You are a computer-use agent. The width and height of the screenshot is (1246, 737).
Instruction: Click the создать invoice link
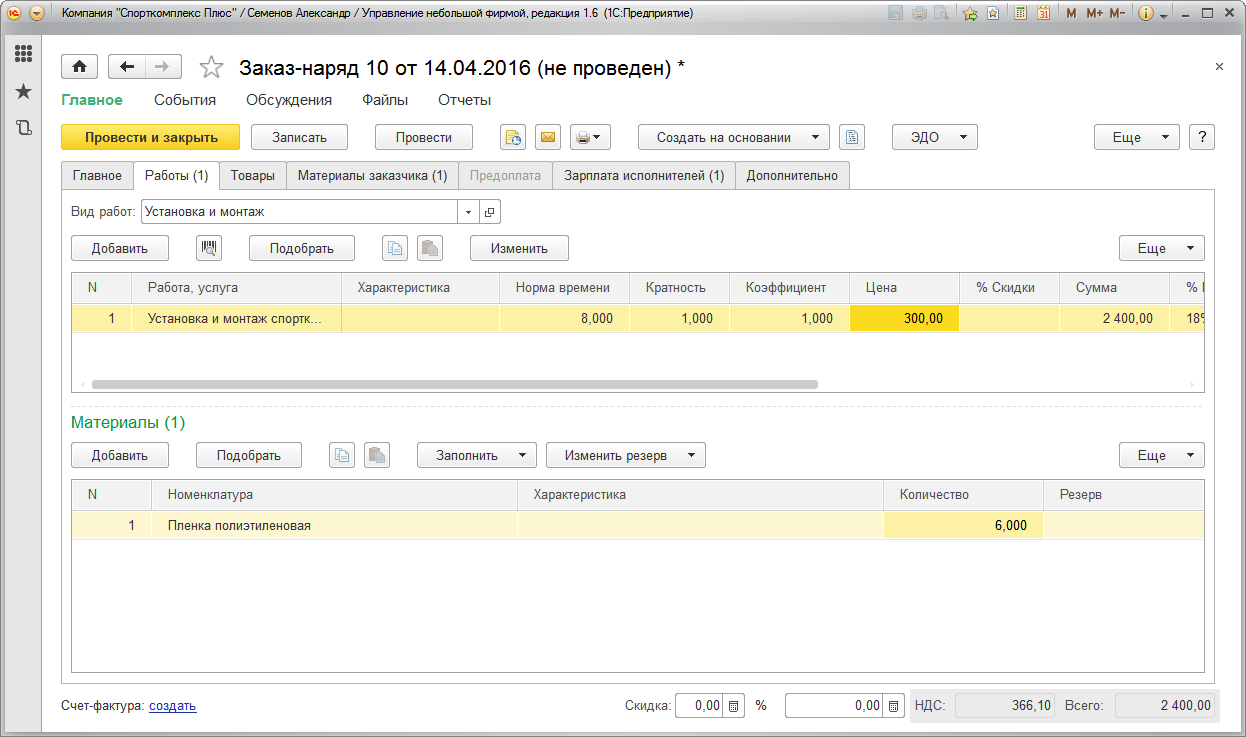click(x=172, y=706)
